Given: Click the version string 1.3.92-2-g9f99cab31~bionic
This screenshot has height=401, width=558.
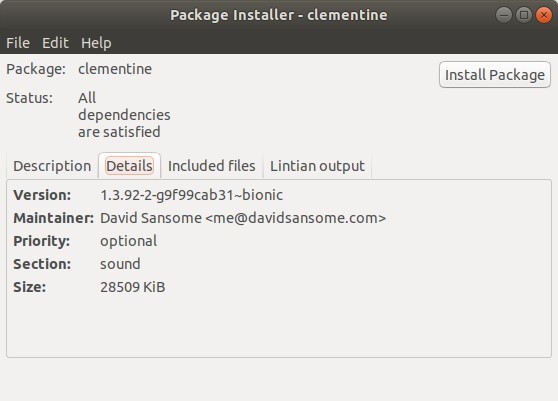Looking at the screenshot, I should coord(191,195).
